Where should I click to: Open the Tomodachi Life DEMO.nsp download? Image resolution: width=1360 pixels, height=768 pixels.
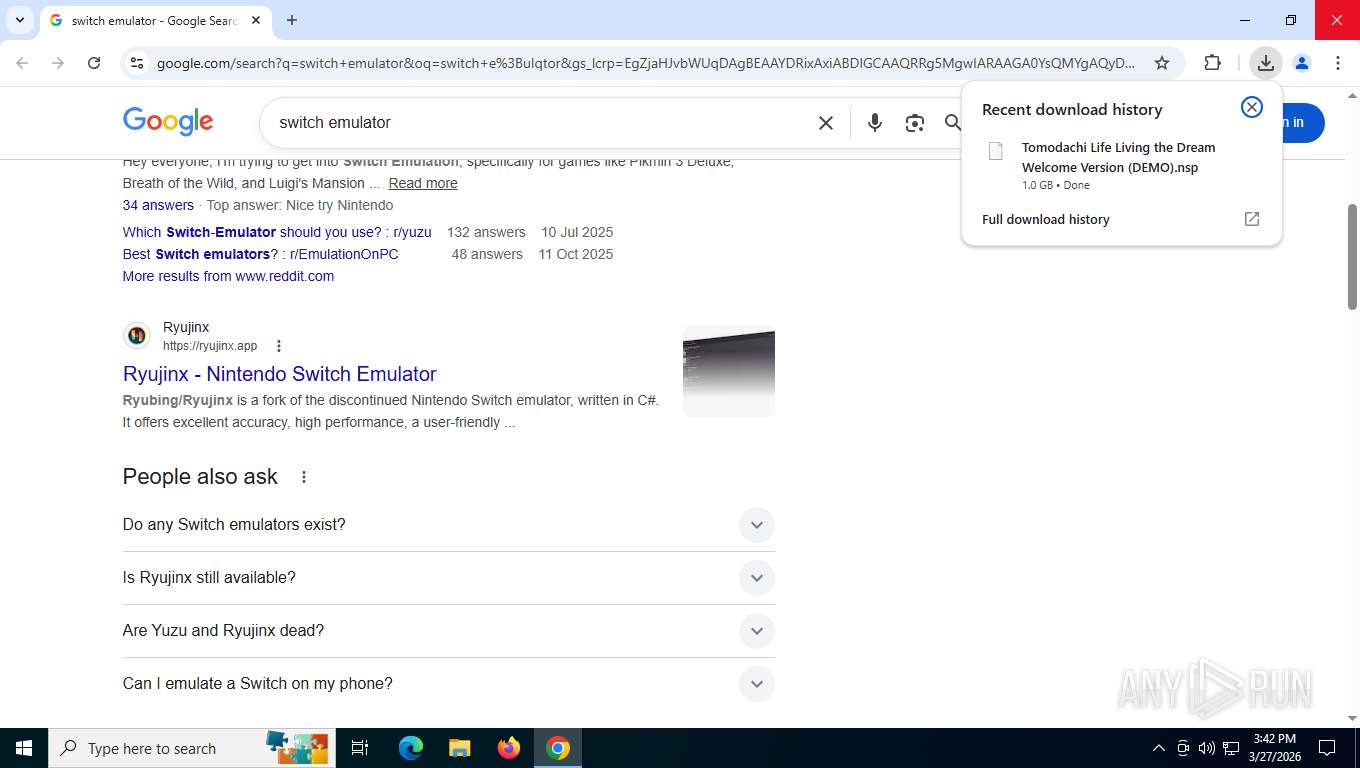click(1122, 165)
